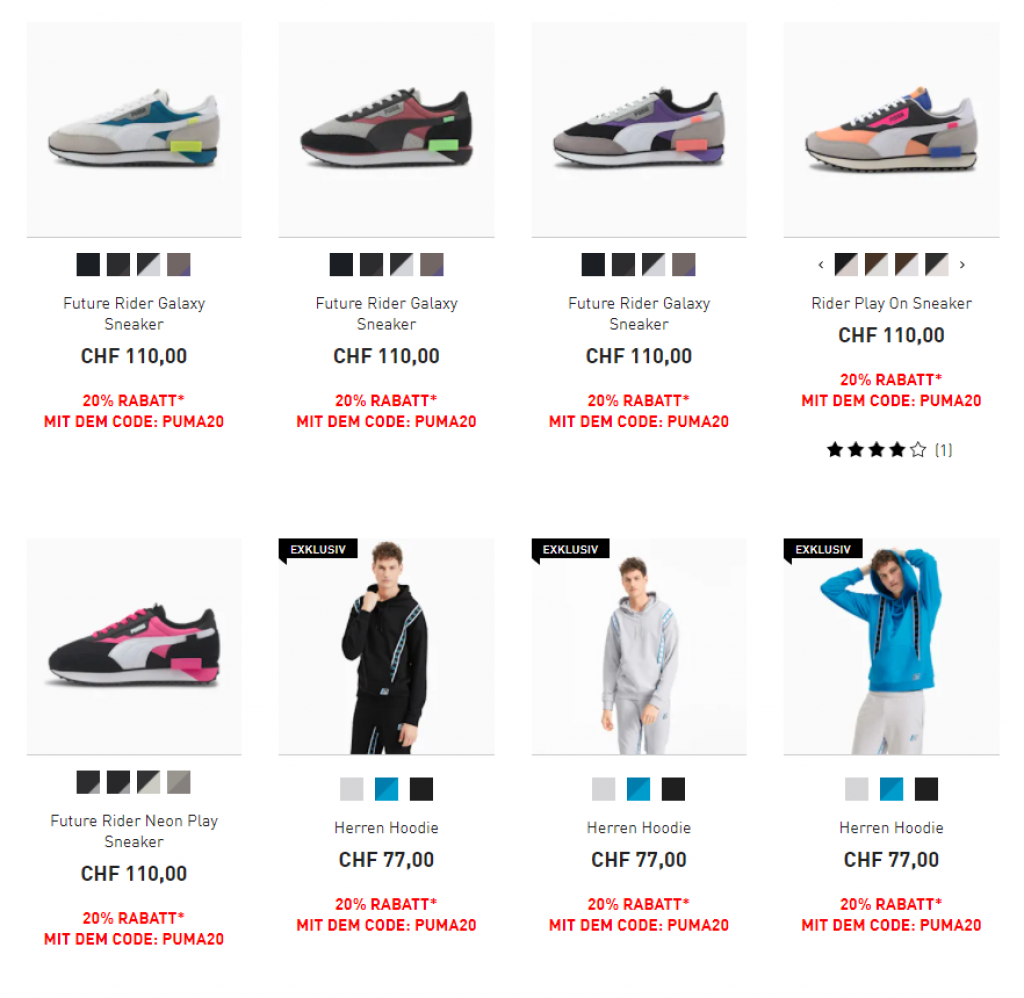Select black swatch under grey Herren Hoodie
This screenshot has width=1024, height=998.
coord(673,789)
